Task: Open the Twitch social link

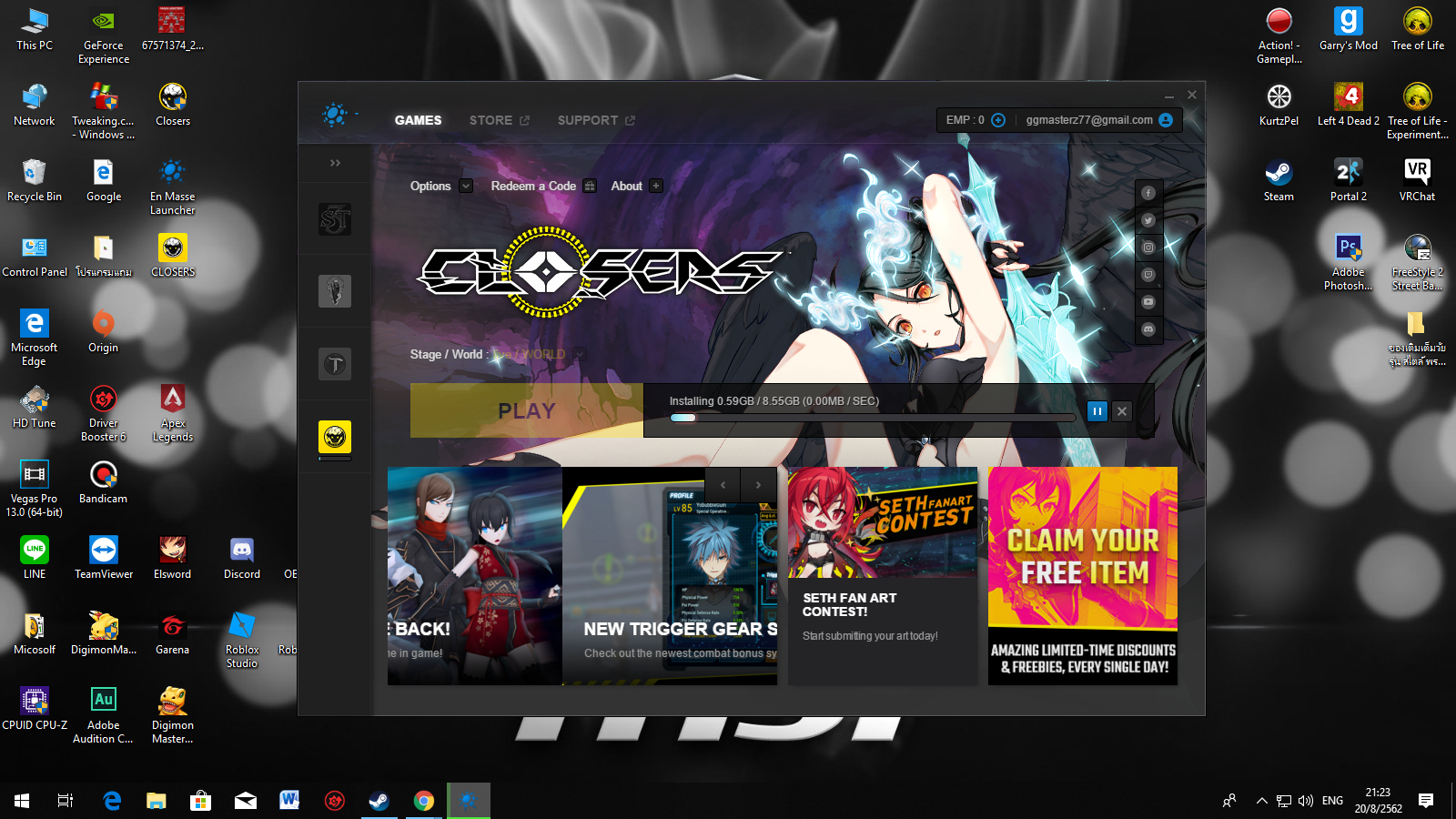Action: [x=1148, y=275]
